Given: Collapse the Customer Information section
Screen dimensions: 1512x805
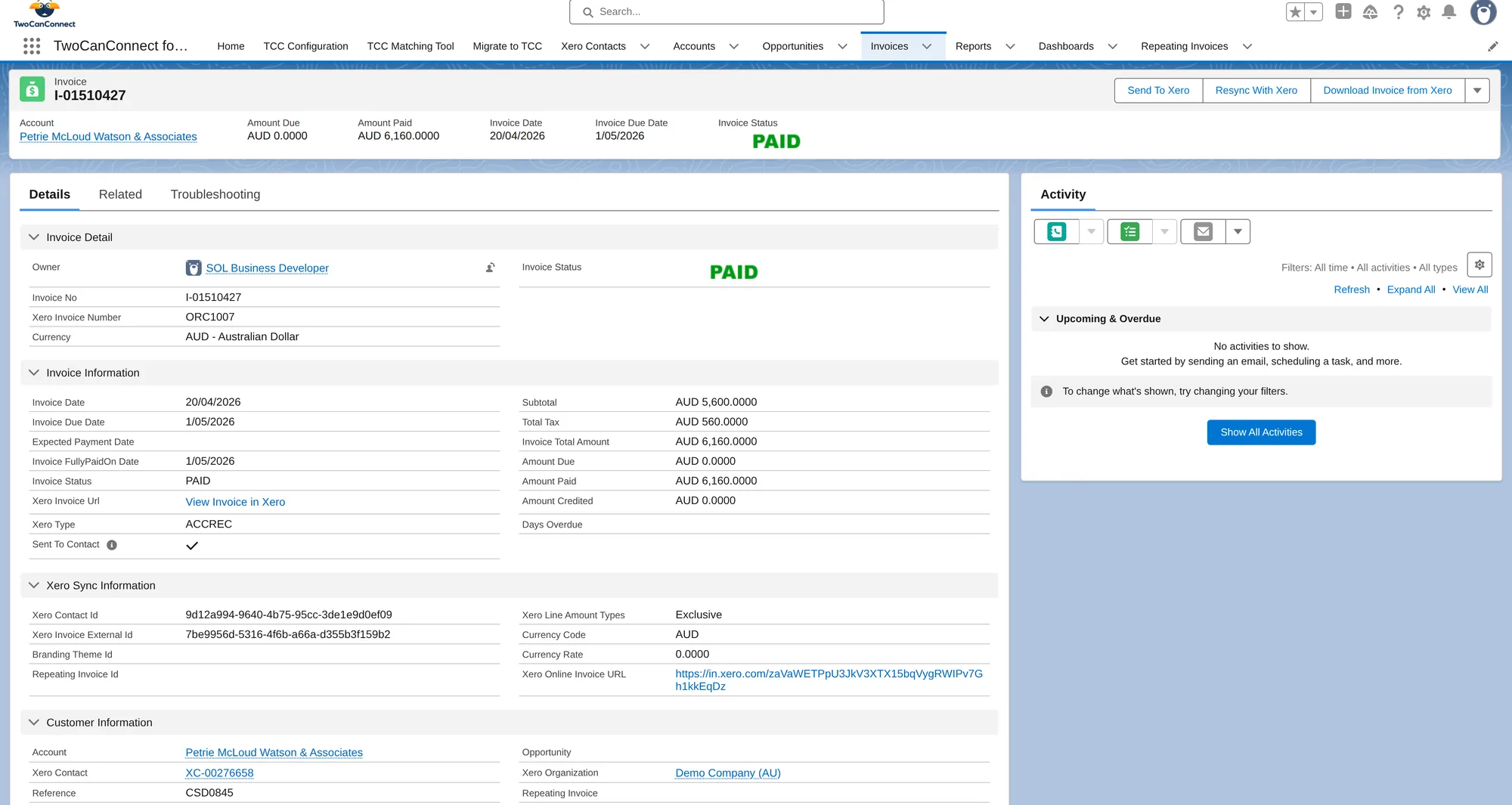Looking at the screenshot, I should (34, 723).
